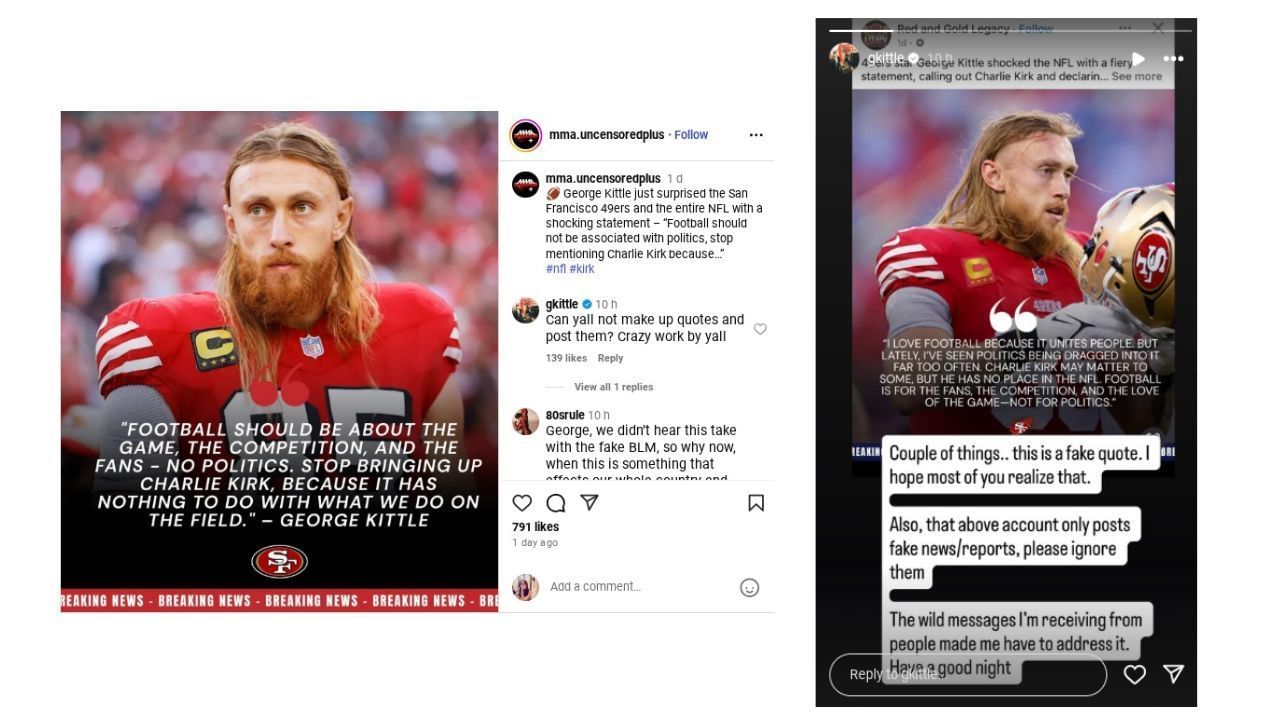This screenshot has height=720, width=1280.
Task: Open mma.uncensoredplus profile avatar in header
Action: pos(526,135)
